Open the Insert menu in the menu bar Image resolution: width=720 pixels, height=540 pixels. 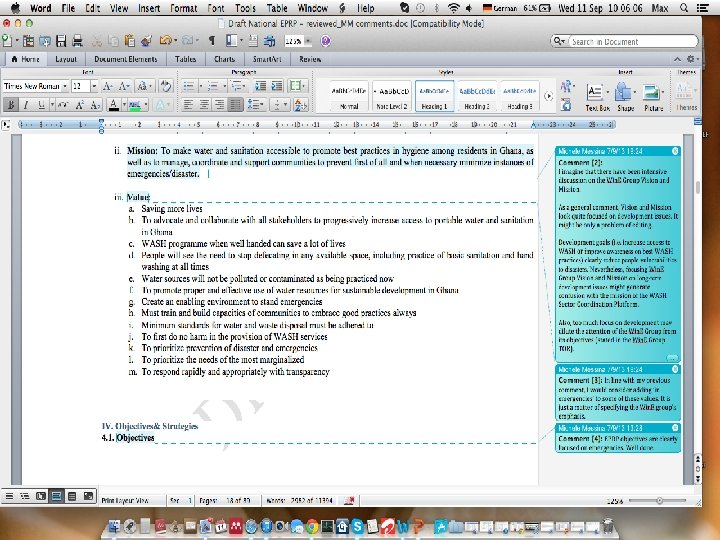(149, 8)
